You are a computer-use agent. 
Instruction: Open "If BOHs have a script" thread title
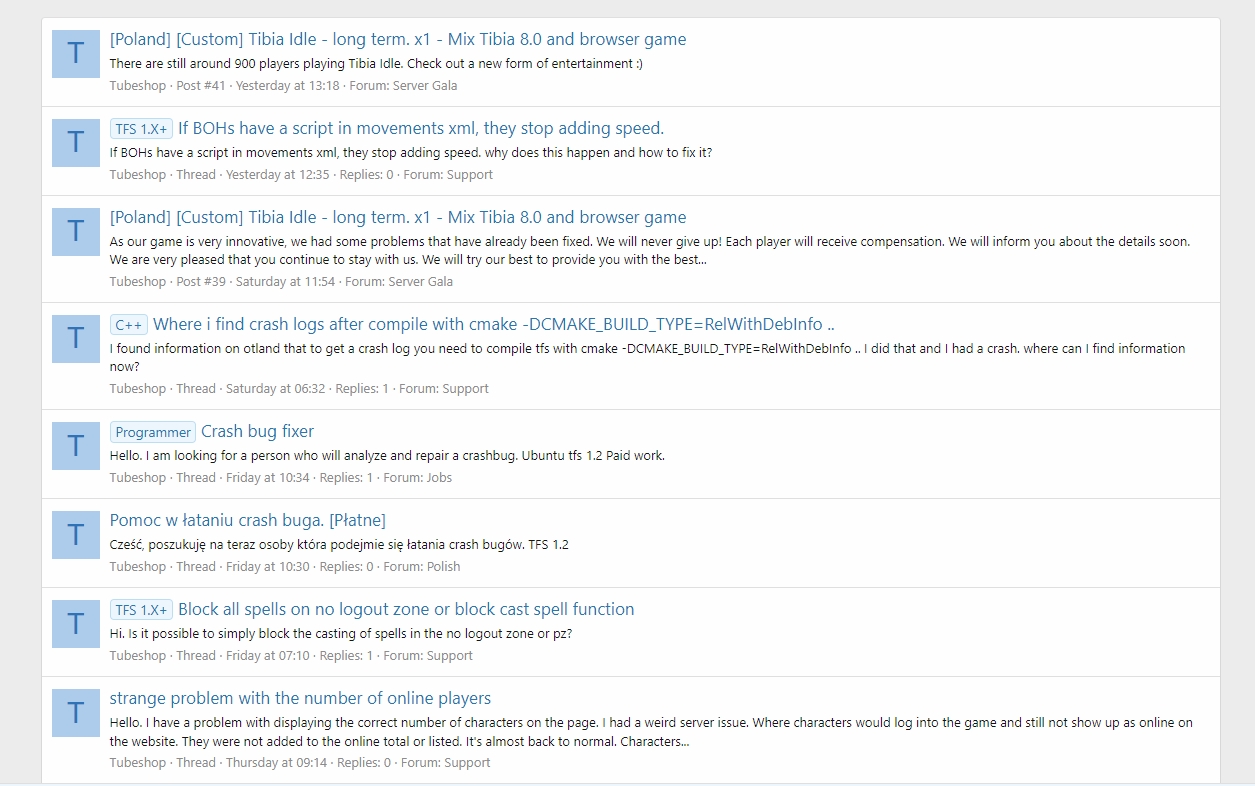click(420, 128)
